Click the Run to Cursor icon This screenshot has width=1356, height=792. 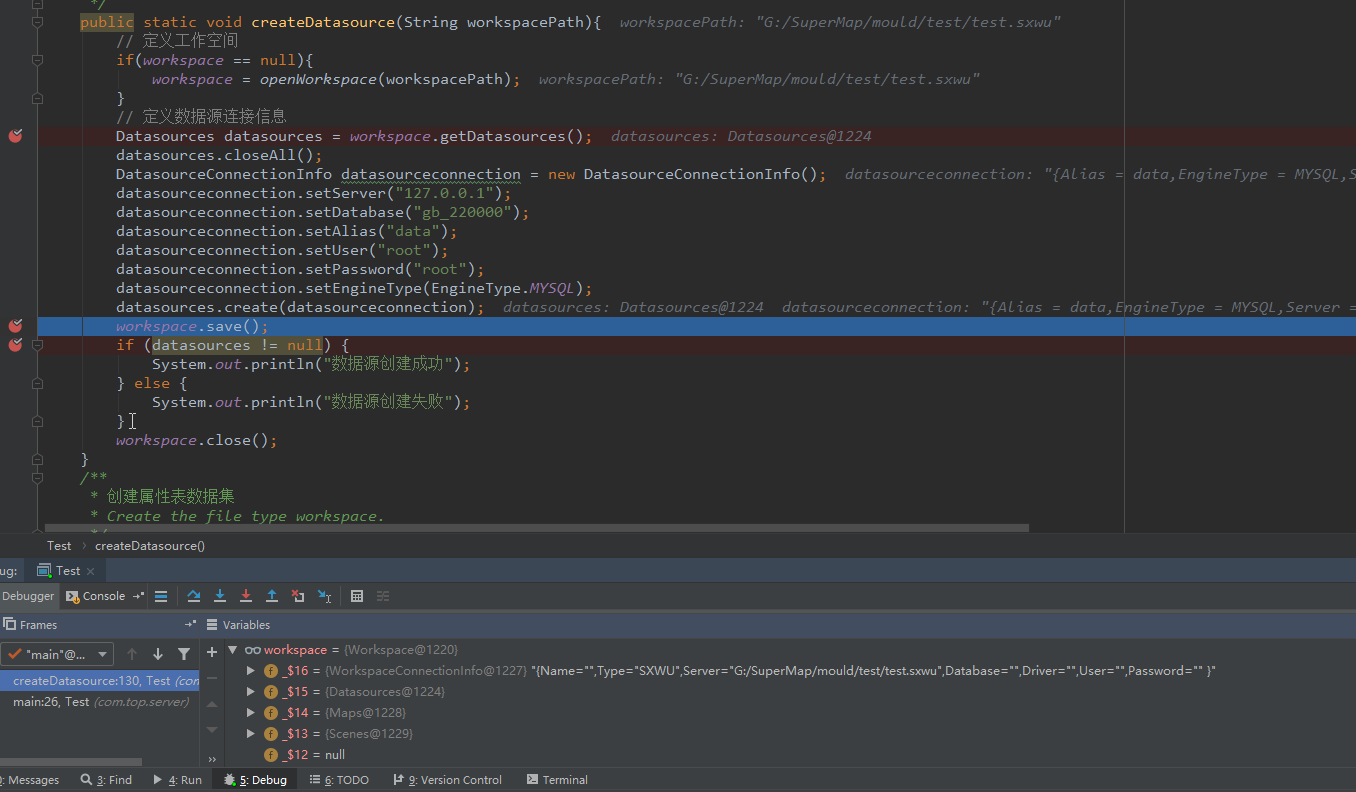pyautogui.click(x=324, y=596)
